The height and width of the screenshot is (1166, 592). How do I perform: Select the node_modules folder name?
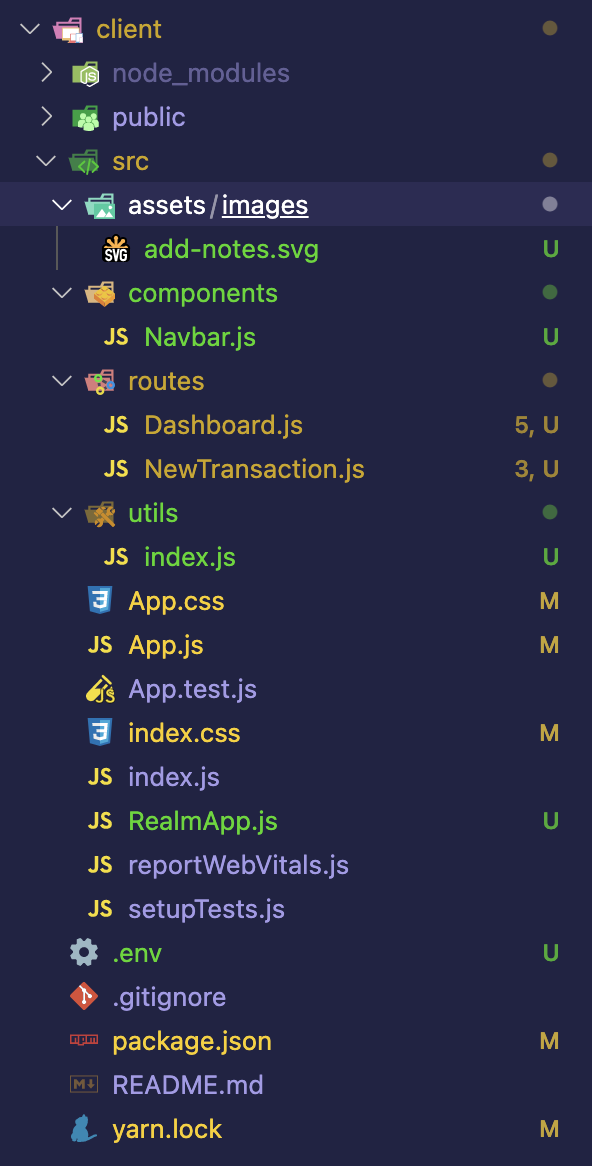tap(201, 74)
